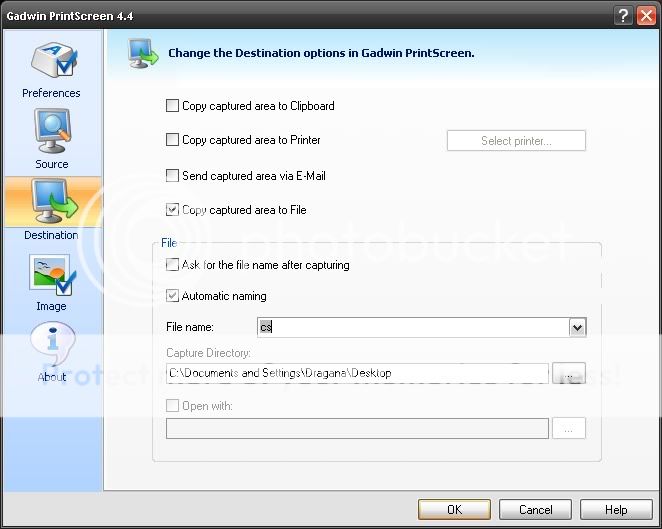Close the Gadwin PrintScreen dialog
The image size is (662, 529).
[x=646, y=16]
